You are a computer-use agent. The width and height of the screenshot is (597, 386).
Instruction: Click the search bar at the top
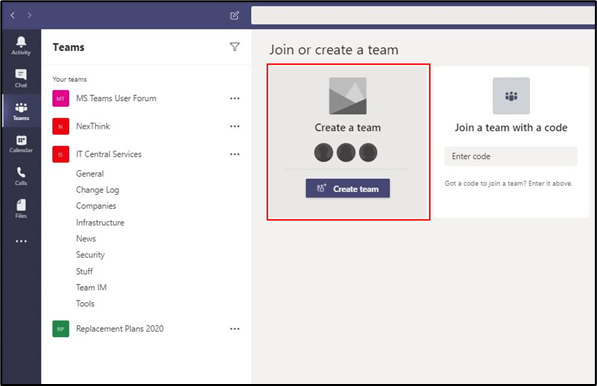point(423,15)
